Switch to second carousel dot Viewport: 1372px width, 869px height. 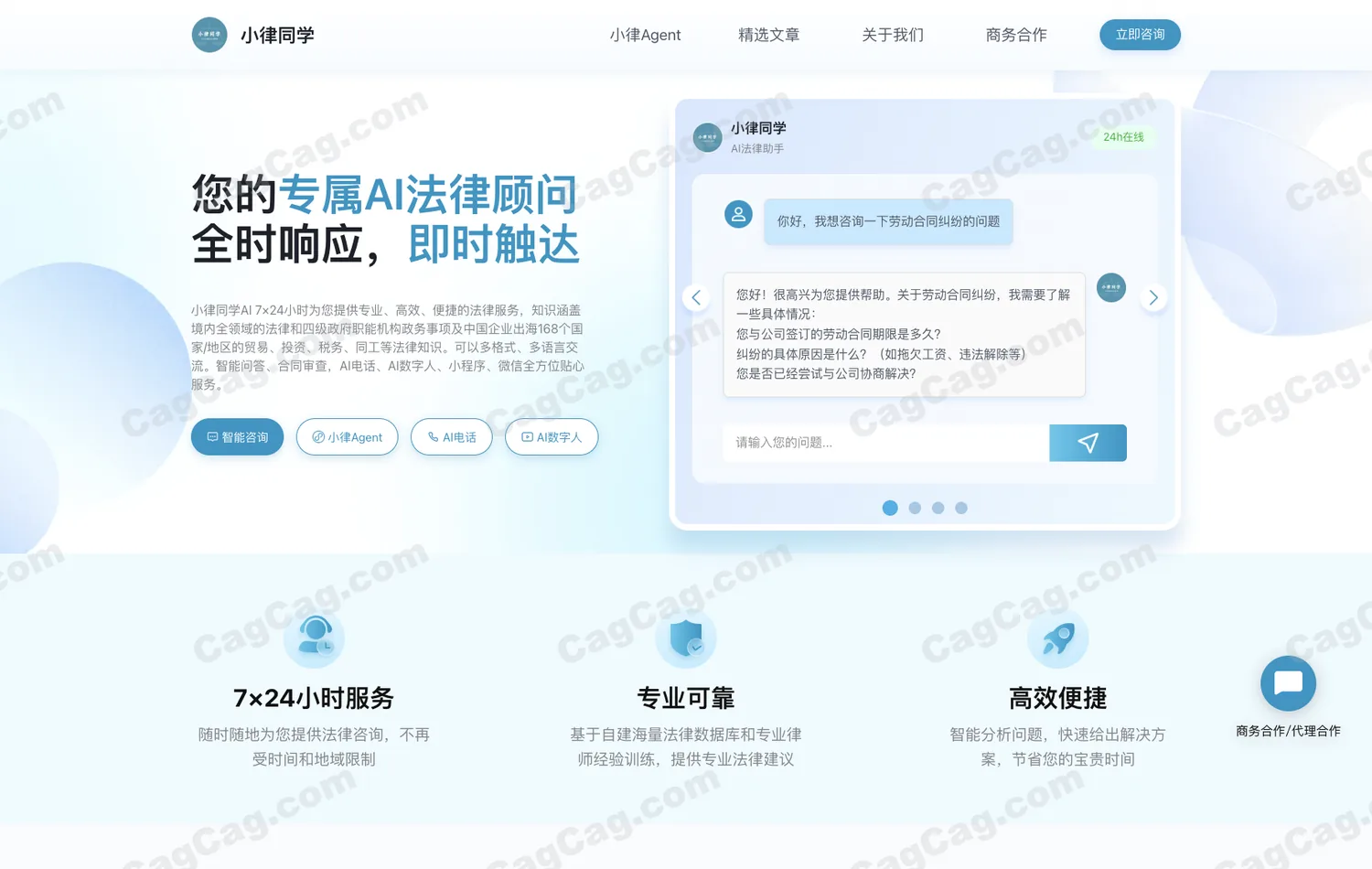coord(915,508)
